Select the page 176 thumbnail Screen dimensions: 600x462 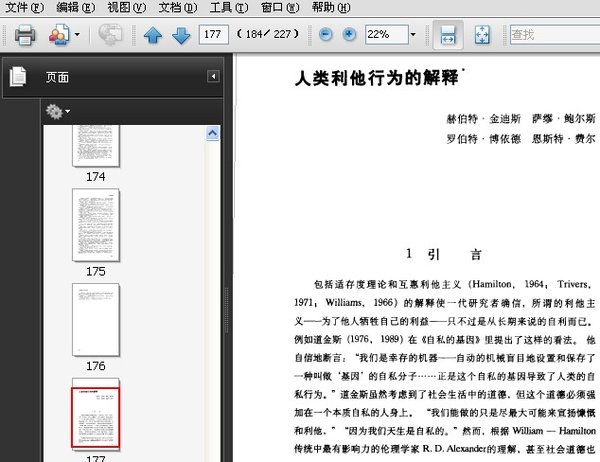(x=96, y=320)
